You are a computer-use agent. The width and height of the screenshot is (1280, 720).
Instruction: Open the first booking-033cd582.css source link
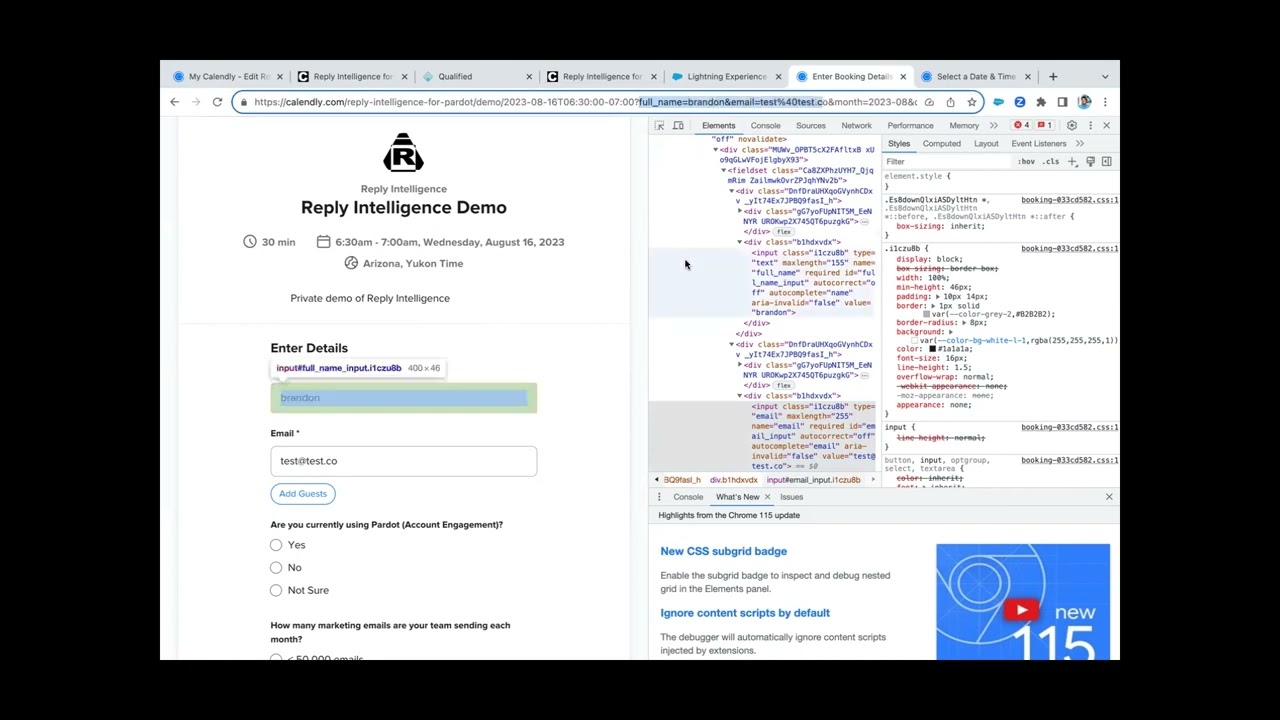(1069, 200)
